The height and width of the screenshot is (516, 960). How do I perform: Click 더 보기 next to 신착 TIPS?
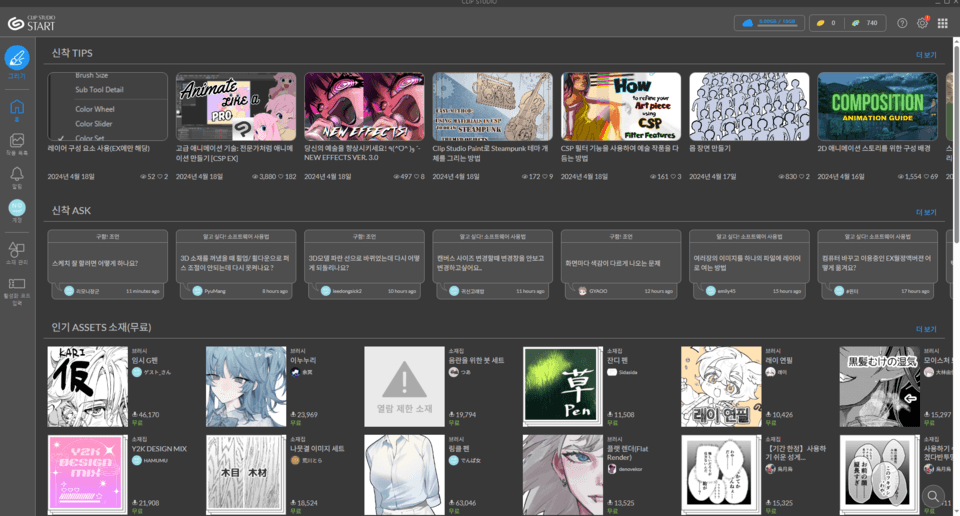pos(926,54)
